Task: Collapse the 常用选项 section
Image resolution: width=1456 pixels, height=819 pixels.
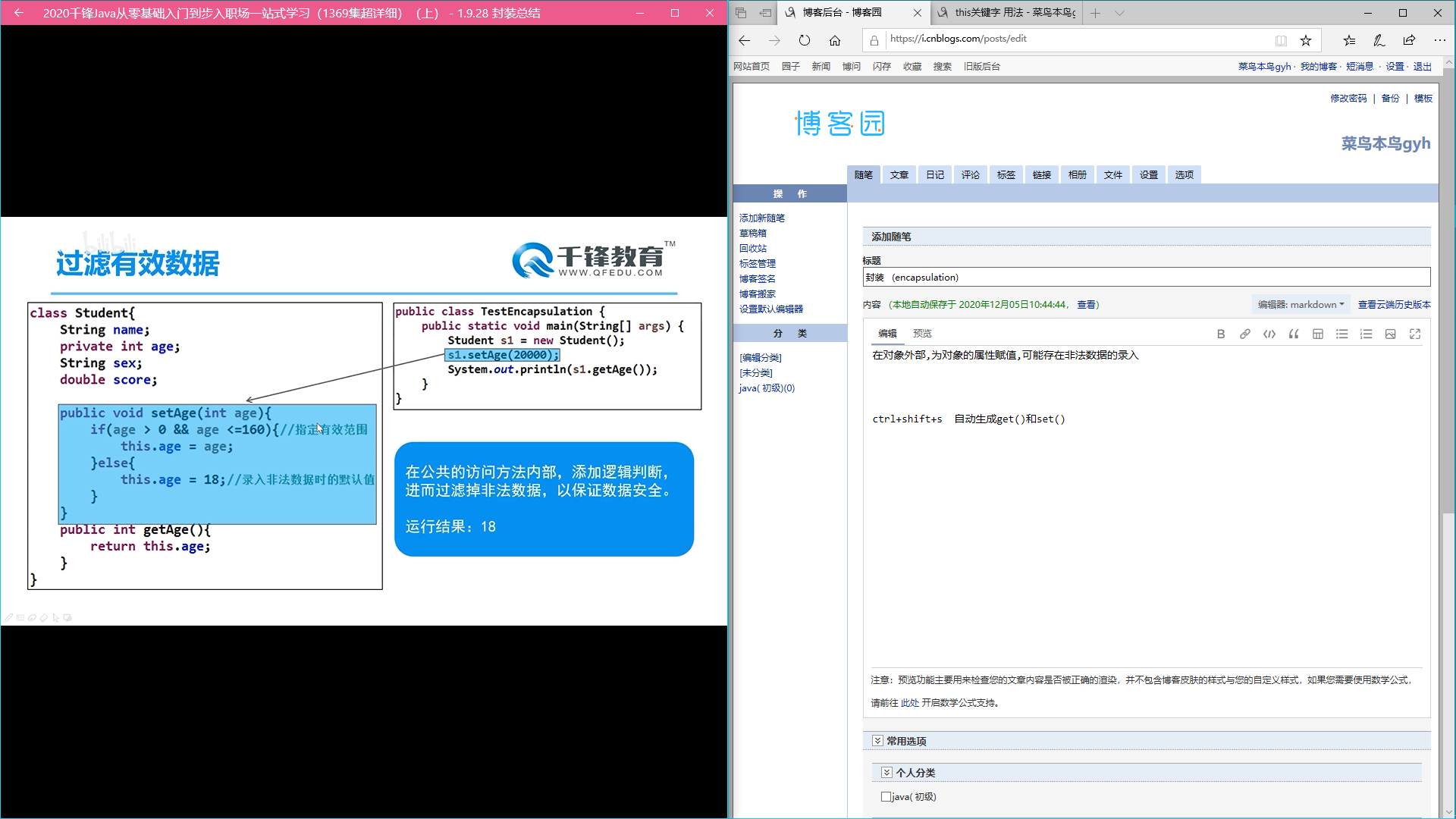Action: pos(877,741)
